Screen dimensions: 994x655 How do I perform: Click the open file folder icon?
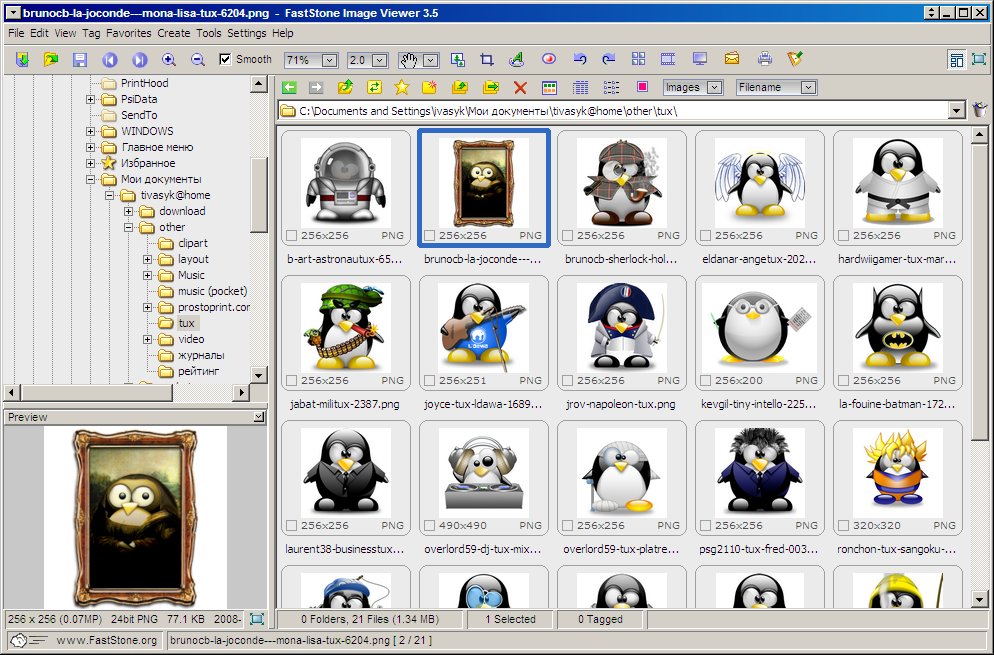click(x=51, y=60)
